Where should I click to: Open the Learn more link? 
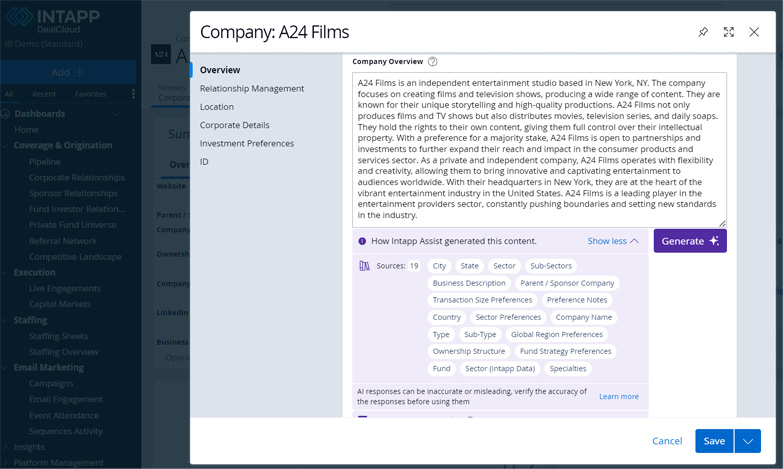pyautogui.click(x=619, y=396)
